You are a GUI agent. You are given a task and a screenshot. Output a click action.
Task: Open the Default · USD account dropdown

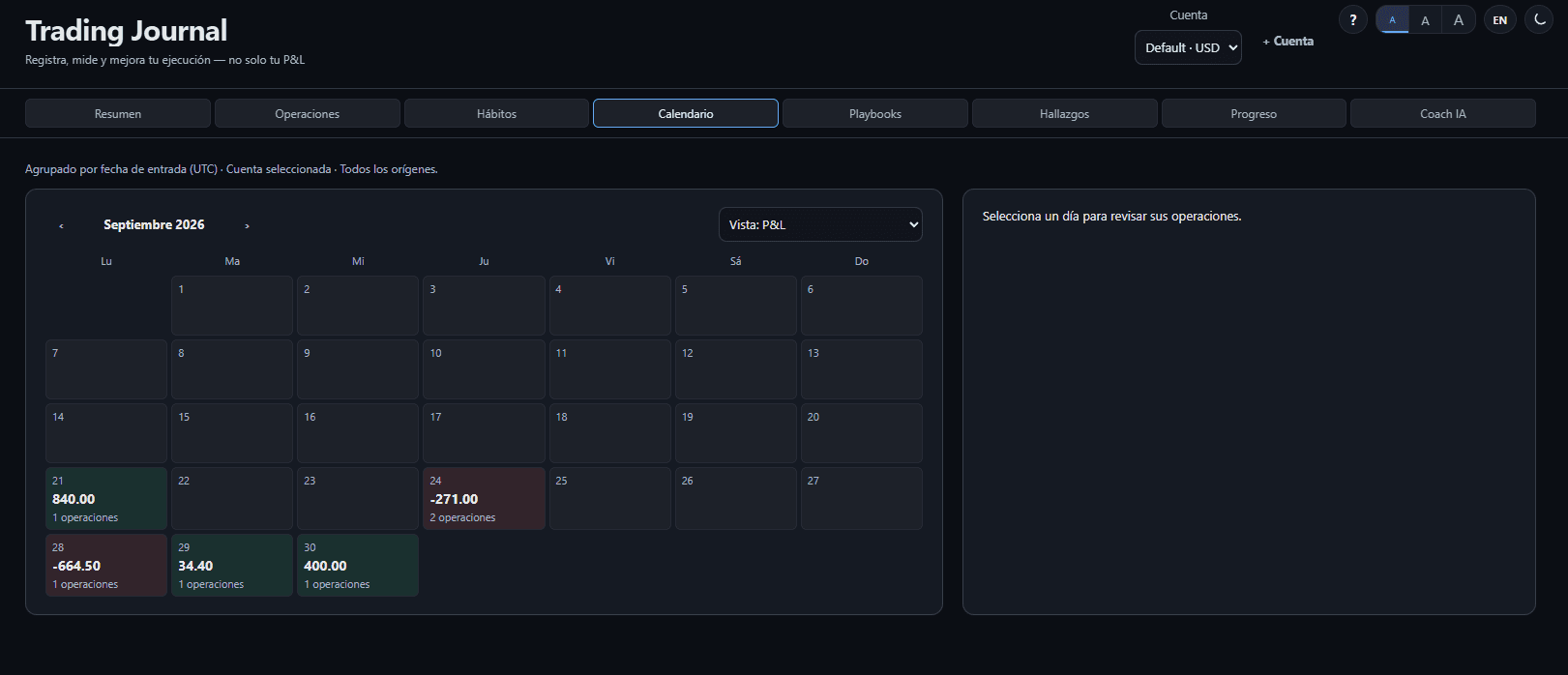pos(1188,47)
